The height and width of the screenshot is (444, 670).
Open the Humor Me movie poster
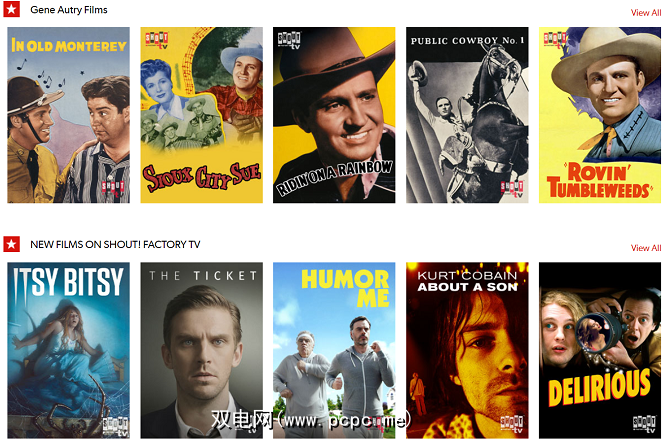click(x=334, y=350)
